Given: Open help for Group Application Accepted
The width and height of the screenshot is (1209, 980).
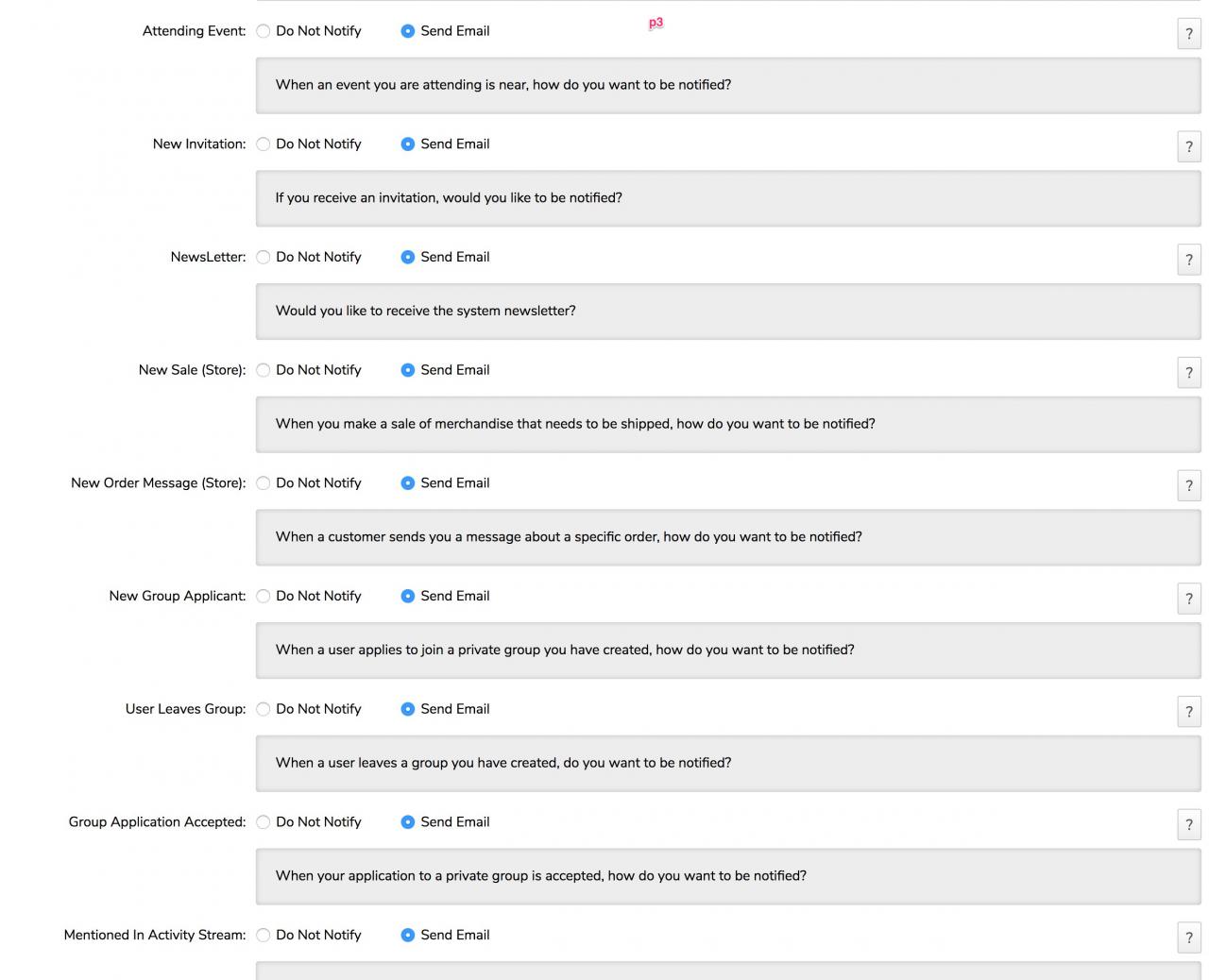Looking at the screenshot, I should pos(1188,824).
